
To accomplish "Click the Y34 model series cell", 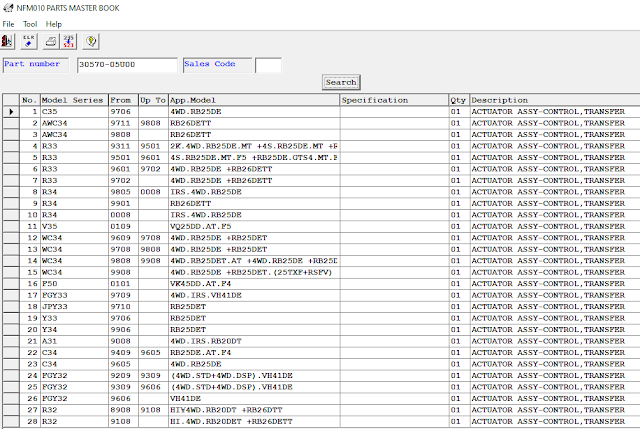I will click(74, 329).
